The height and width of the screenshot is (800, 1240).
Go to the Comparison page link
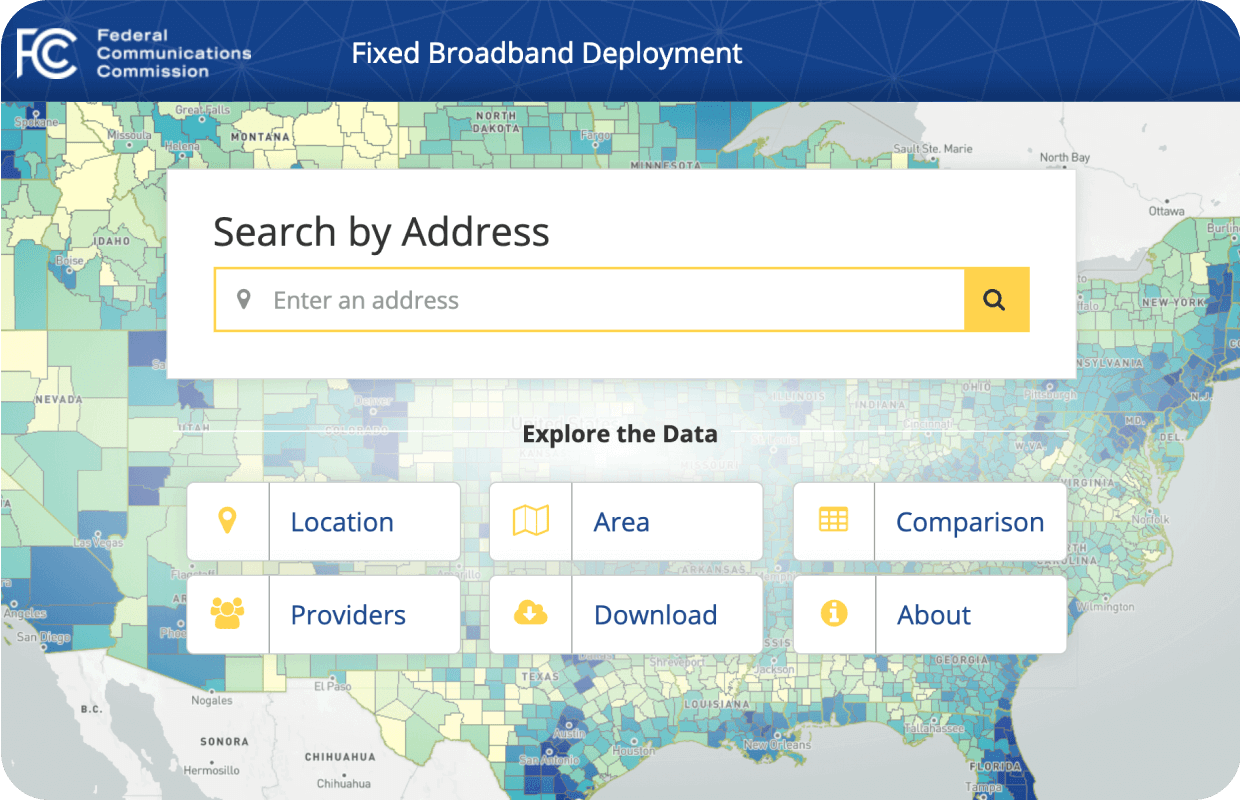(969, 522)
